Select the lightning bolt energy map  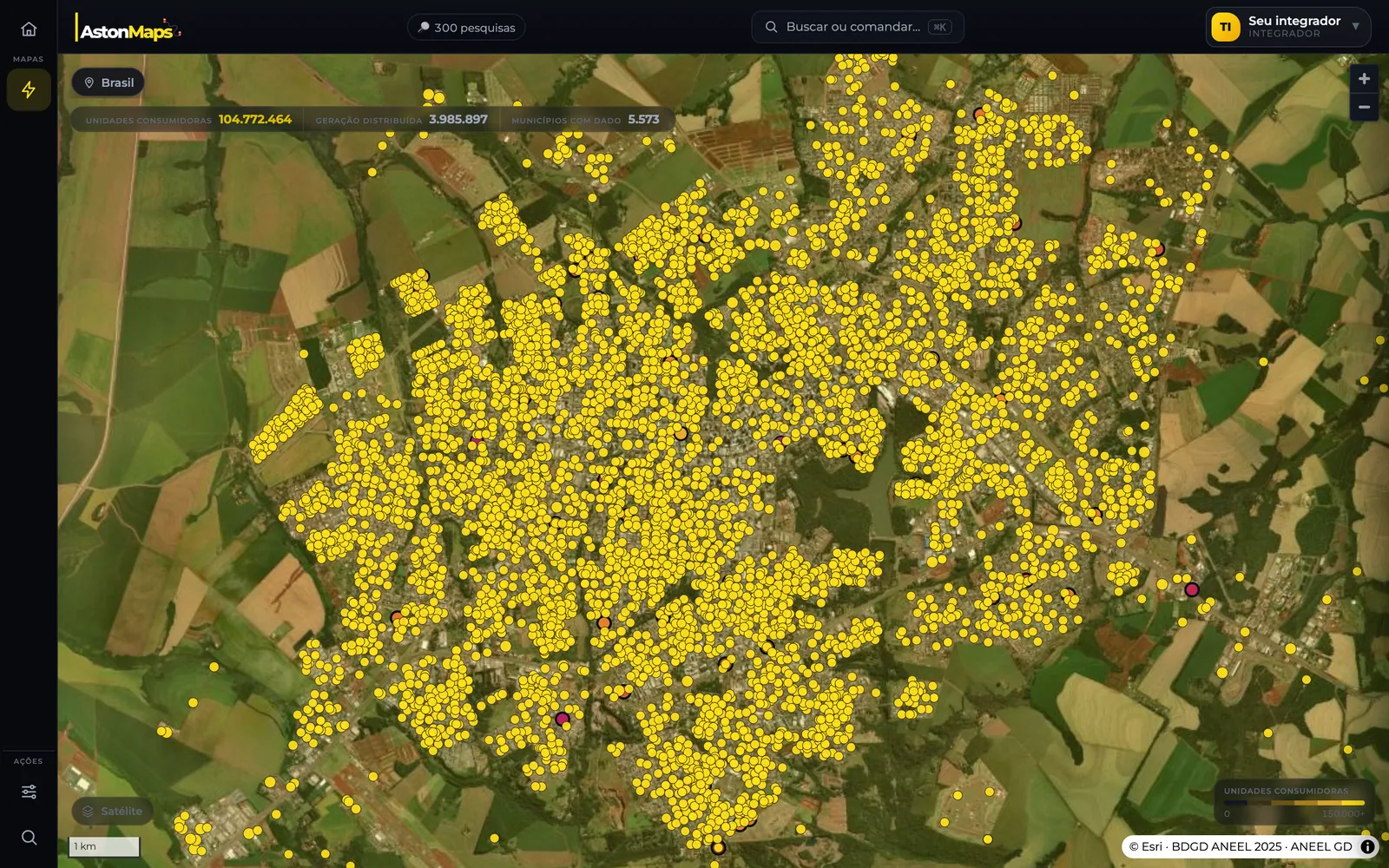(x=29, y=89)
